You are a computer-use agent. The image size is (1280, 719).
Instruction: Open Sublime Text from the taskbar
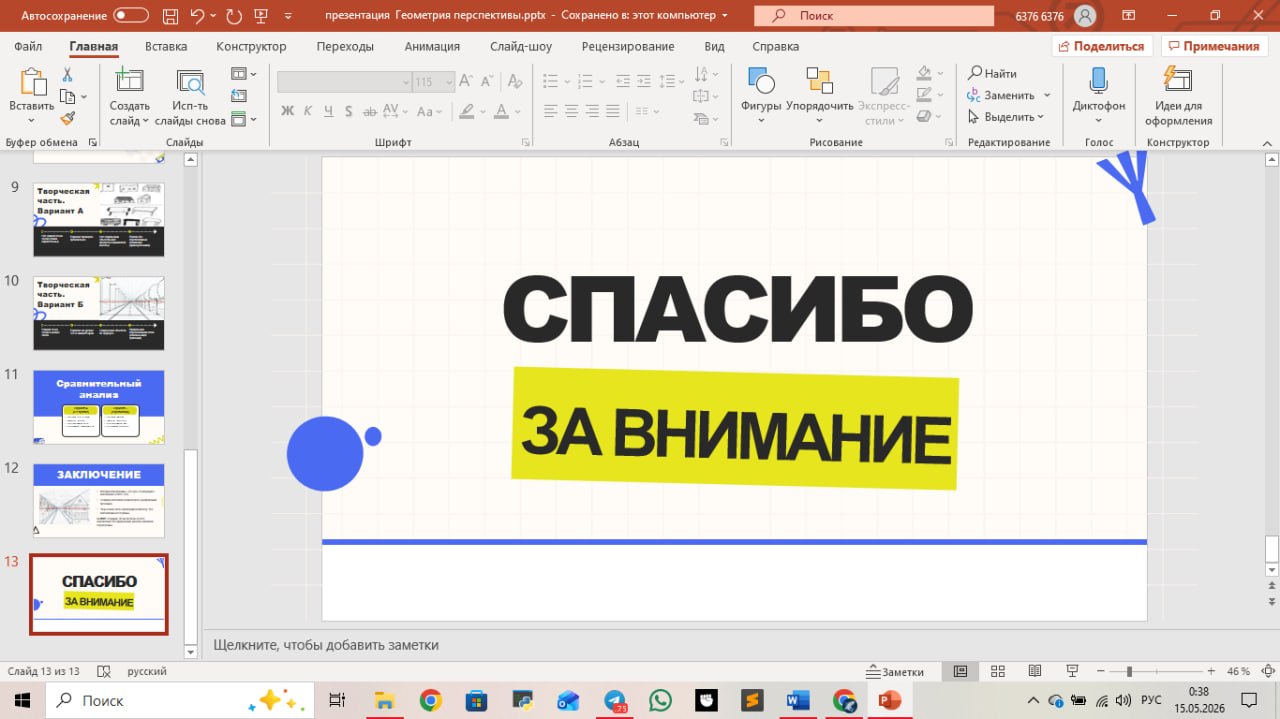tap(751, 700)
